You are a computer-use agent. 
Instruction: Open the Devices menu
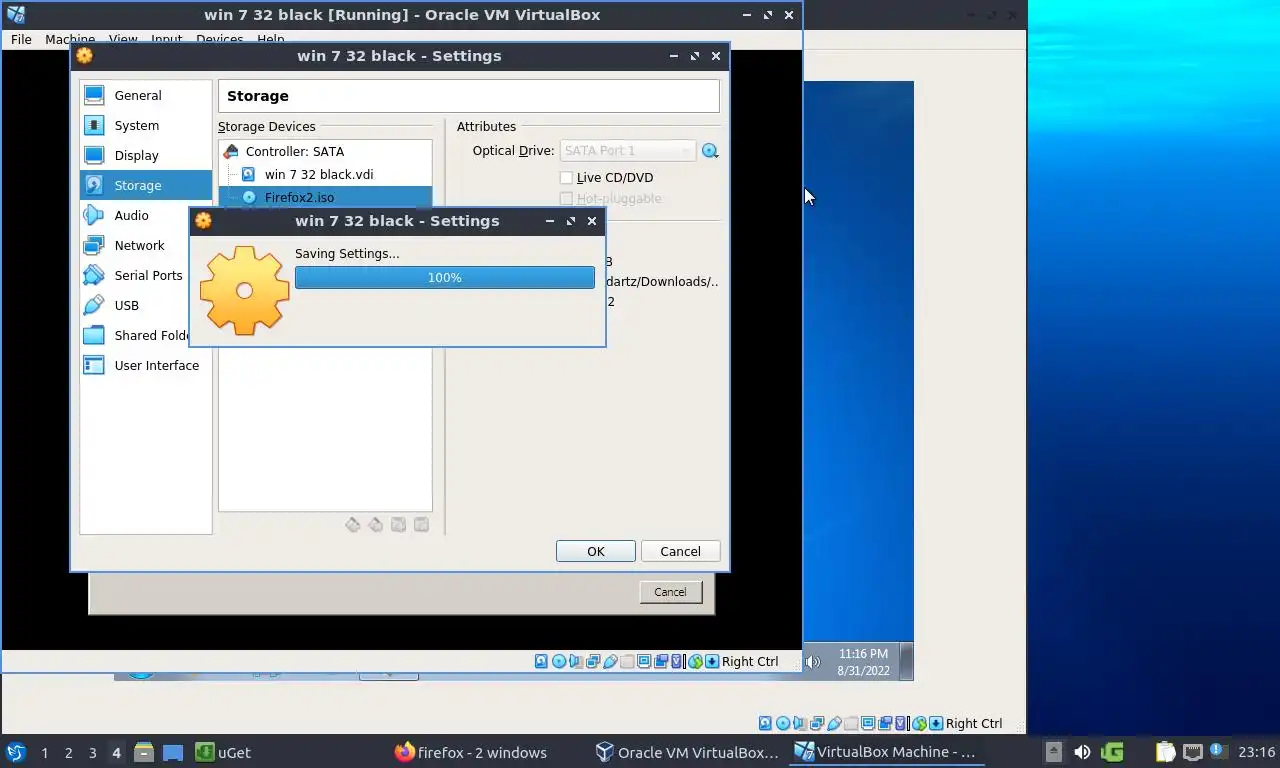click(x=220, y=39)
